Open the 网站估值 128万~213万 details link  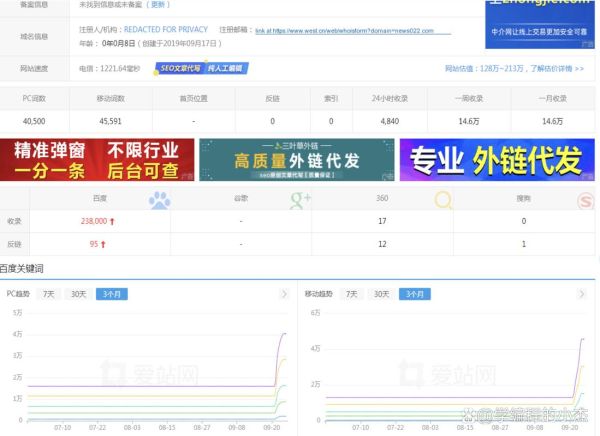pyautogui.click(x=514, y=69)
